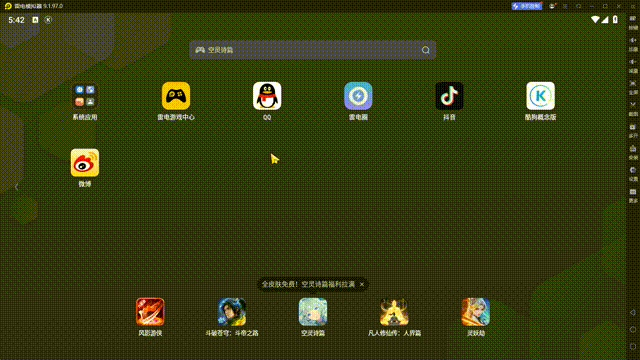Click the battery status icon

615,20
